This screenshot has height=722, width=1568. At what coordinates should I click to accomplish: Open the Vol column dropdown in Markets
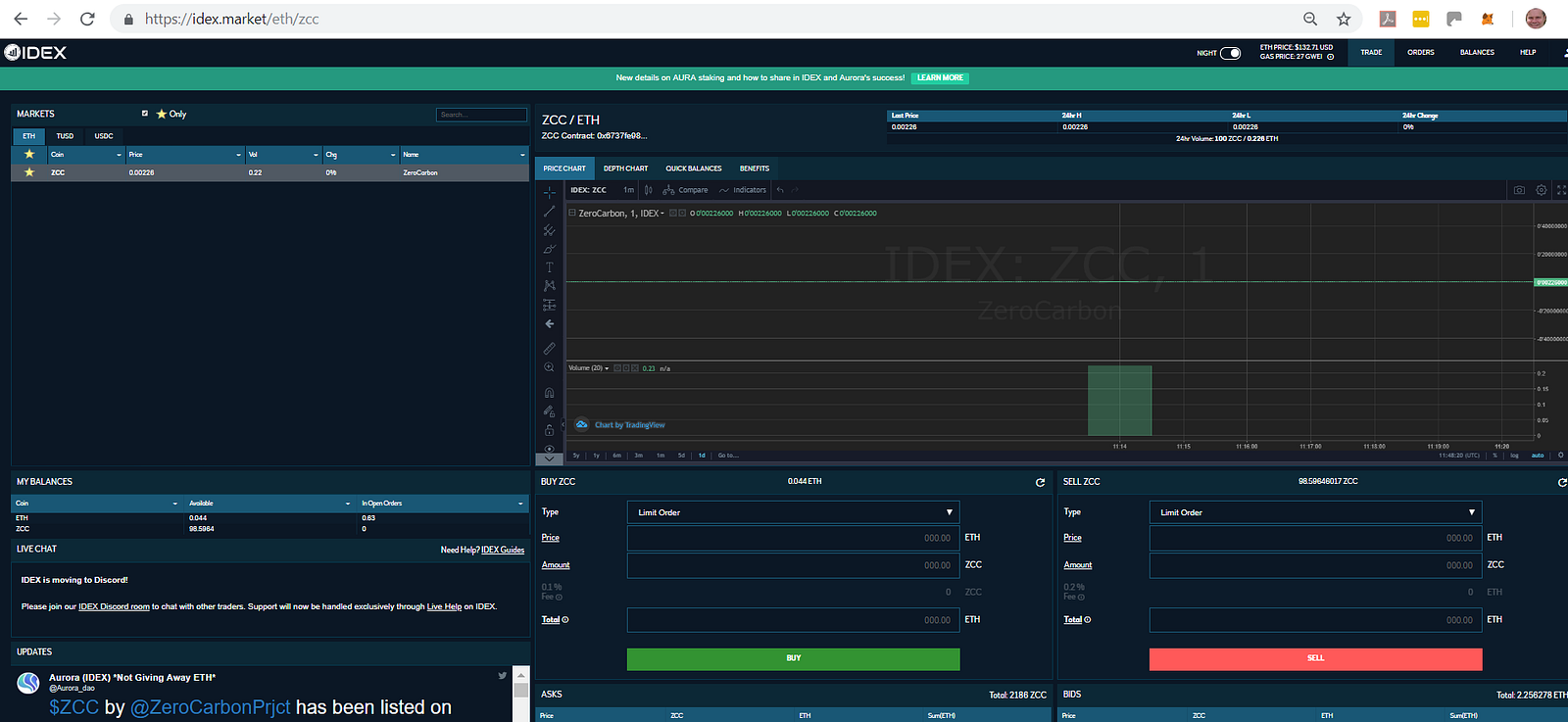[316, 155]
